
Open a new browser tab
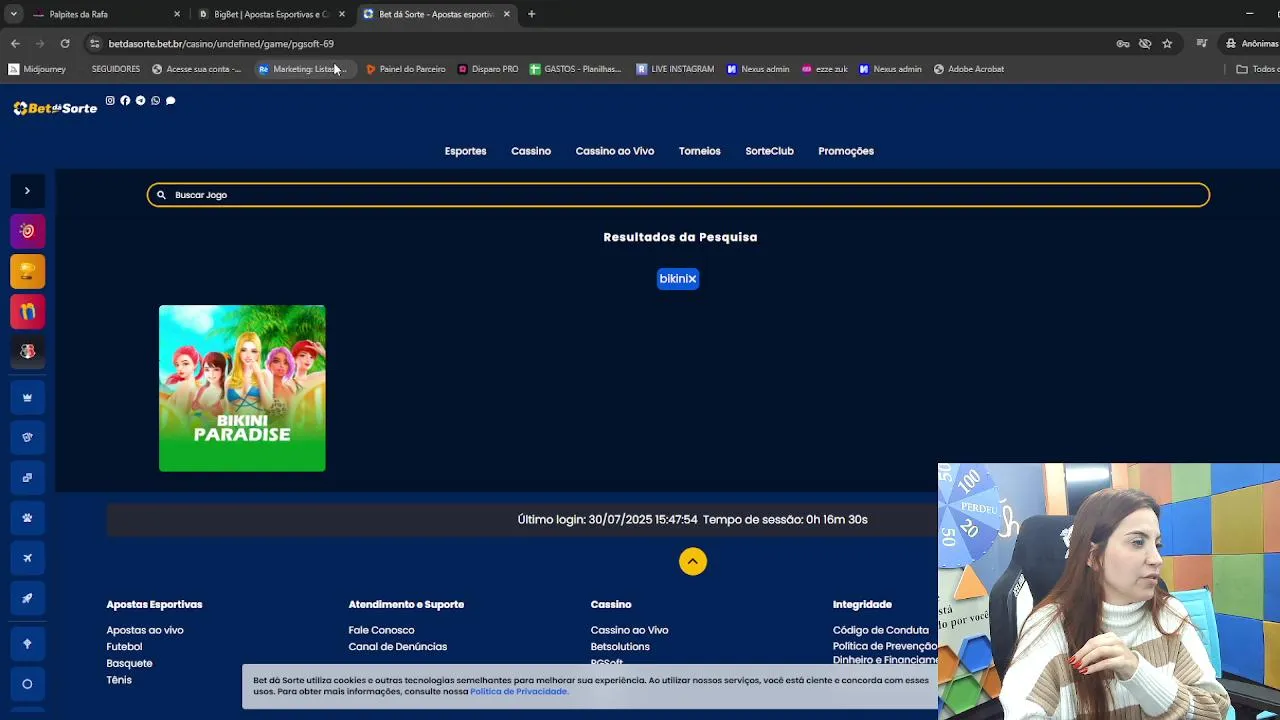coord(532,14)
